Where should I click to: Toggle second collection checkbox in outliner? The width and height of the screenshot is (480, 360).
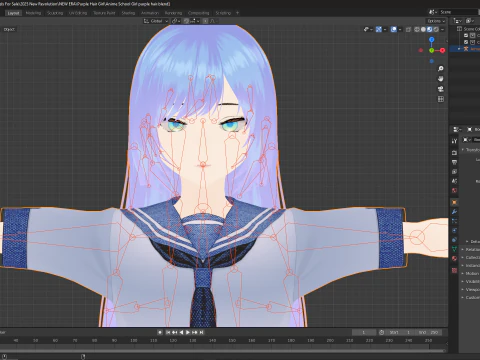coord(466,42)
